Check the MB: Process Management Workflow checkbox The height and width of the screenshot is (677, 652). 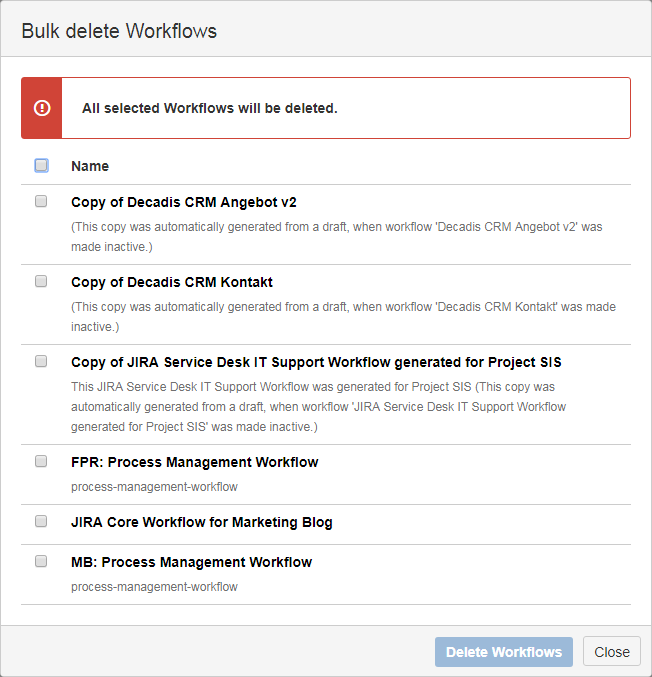(41, 561)
